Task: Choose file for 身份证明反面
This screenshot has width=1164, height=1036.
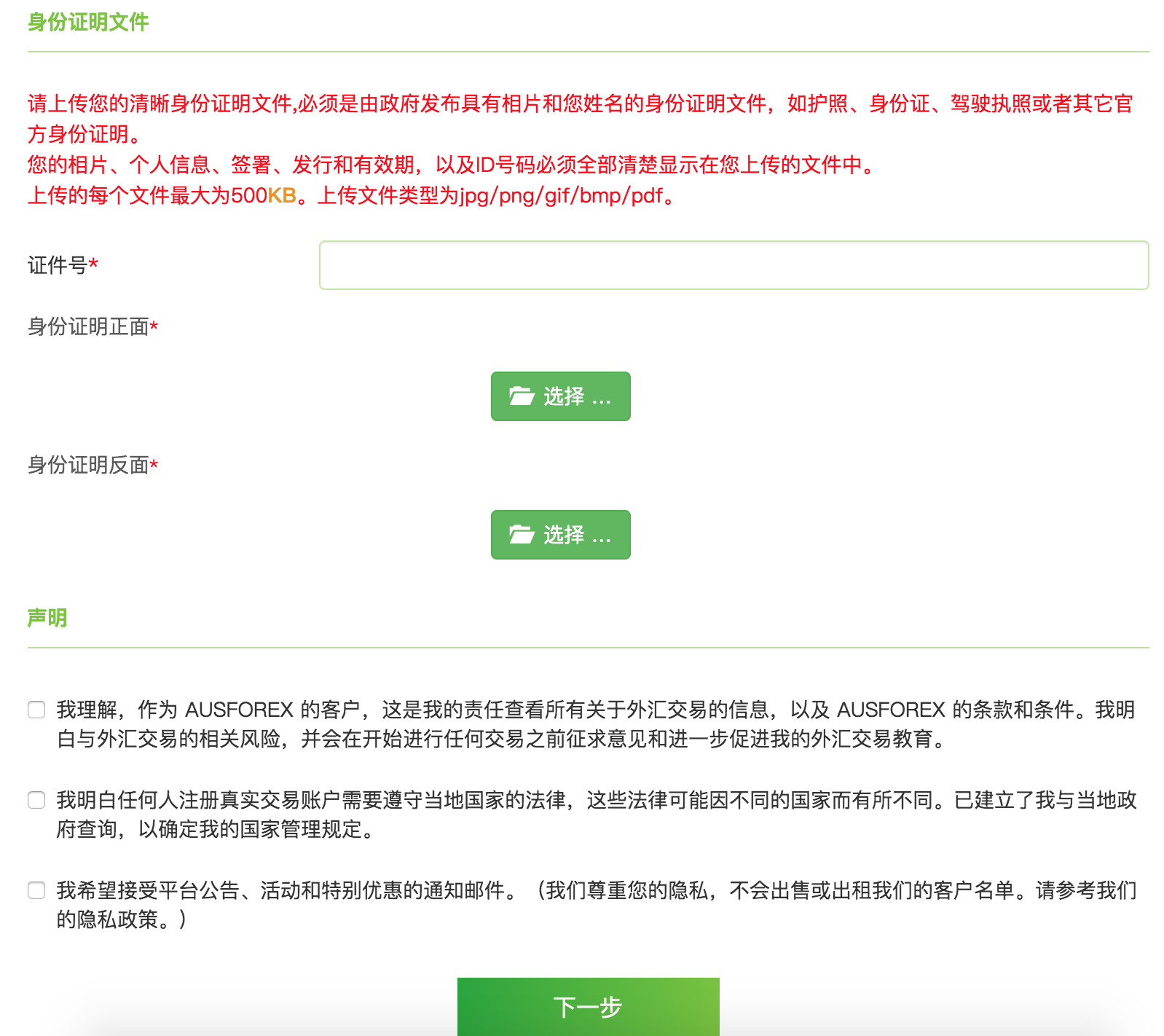Action: [560, 535]
